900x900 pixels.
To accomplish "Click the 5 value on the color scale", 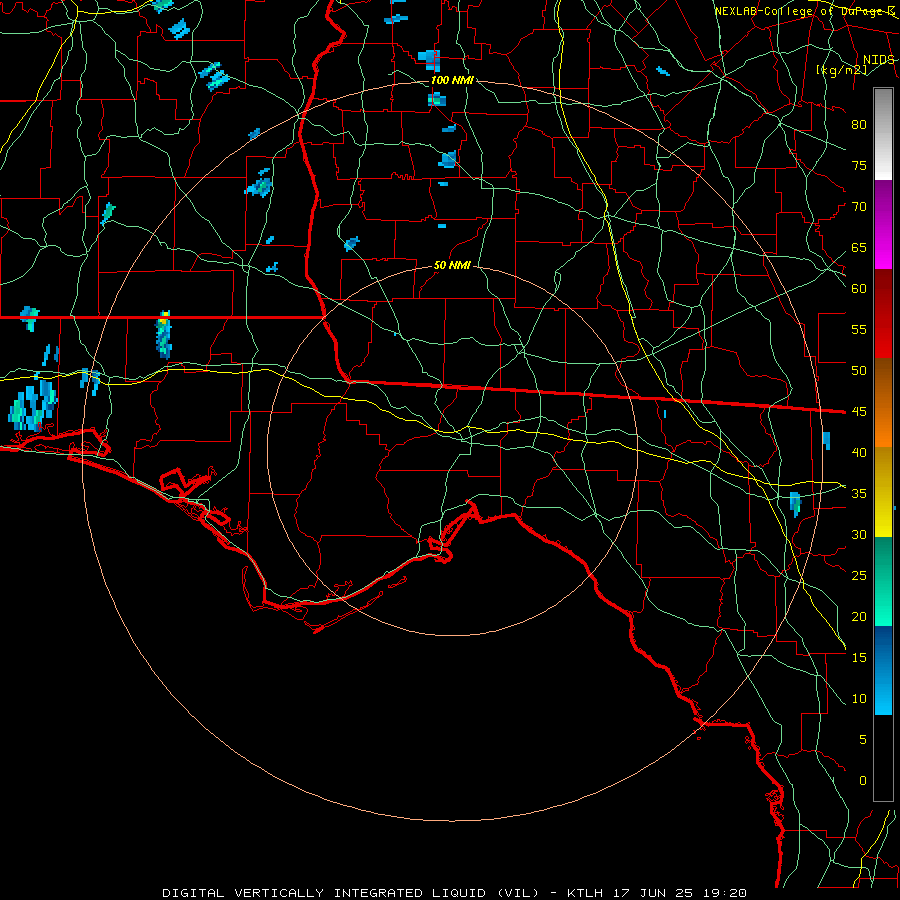I will click(x=863, y=739).
